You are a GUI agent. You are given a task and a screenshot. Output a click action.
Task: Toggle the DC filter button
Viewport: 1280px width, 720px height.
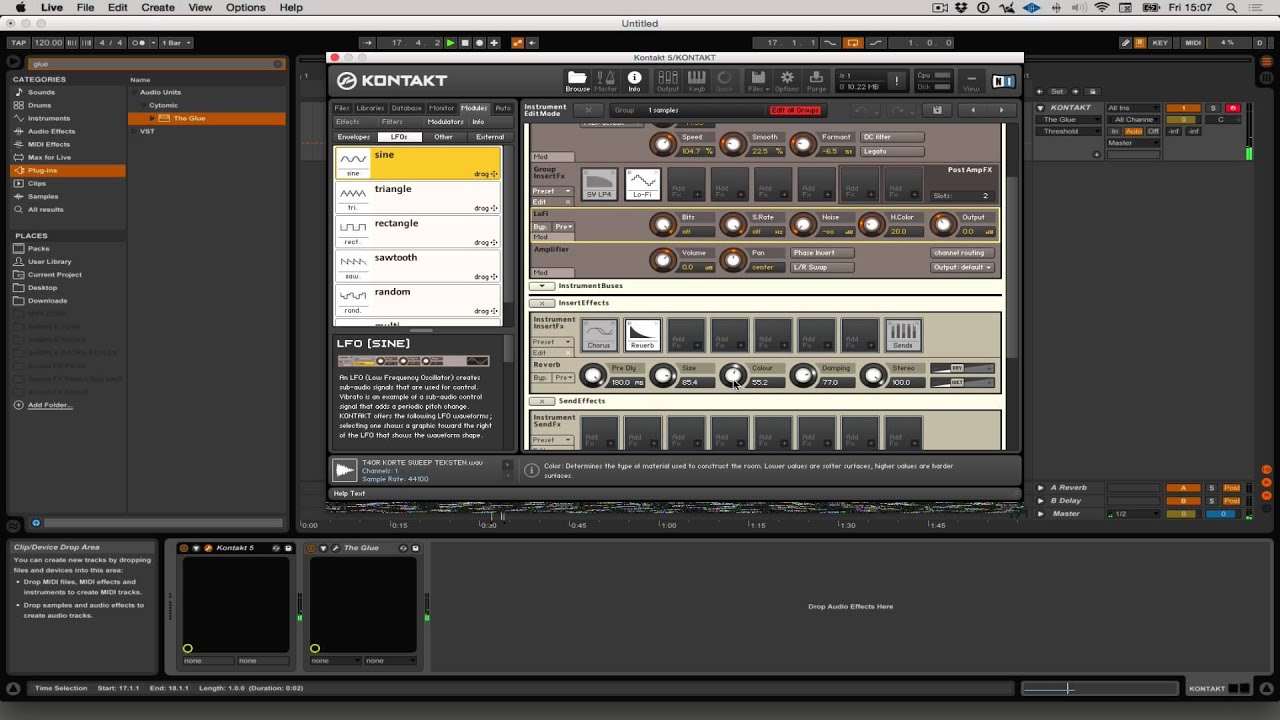click(x=892, y=137)
